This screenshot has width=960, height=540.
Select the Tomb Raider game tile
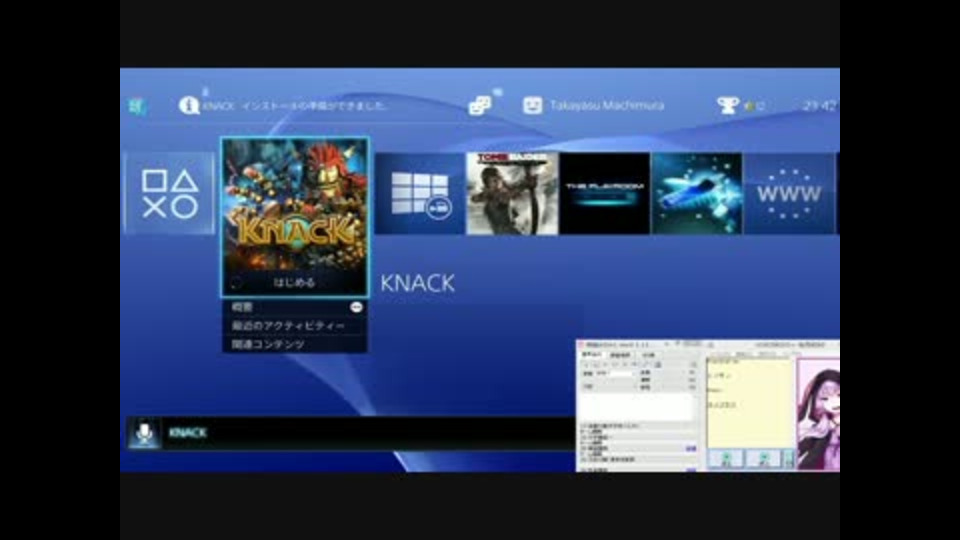tap(512, 193)
